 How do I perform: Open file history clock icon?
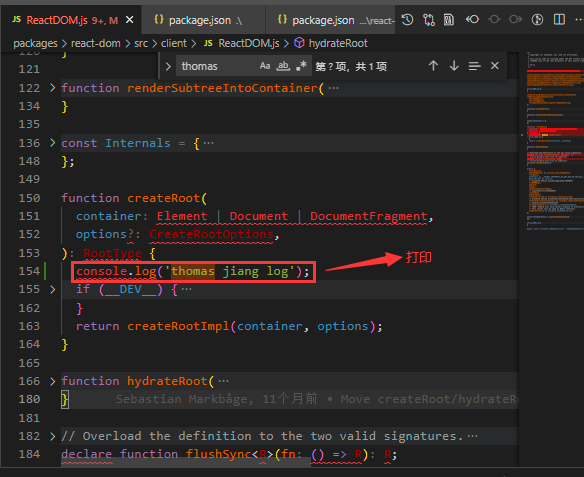click(407, 20)
